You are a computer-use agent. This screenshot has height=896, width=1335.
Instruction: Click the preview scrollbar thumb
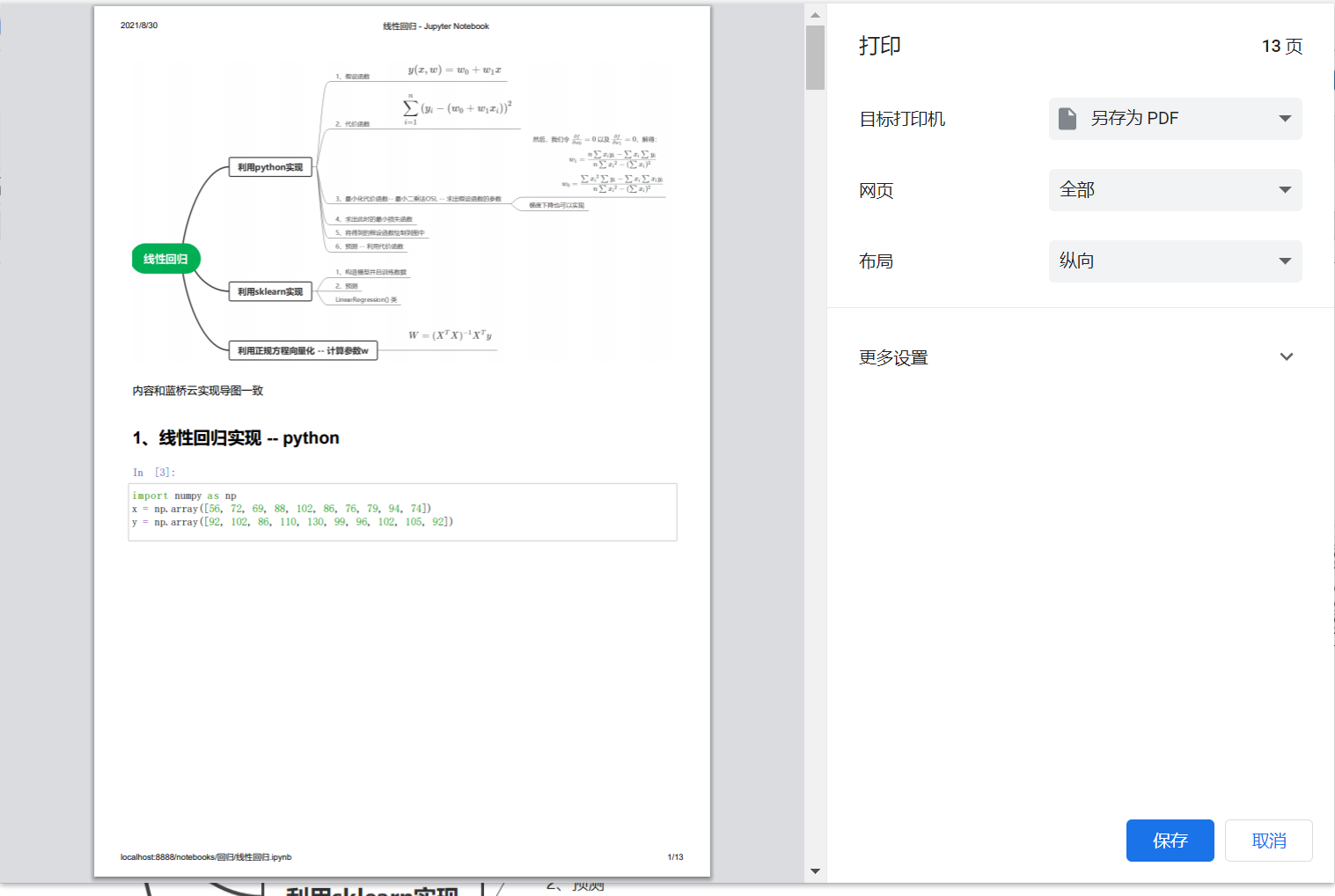815,57
